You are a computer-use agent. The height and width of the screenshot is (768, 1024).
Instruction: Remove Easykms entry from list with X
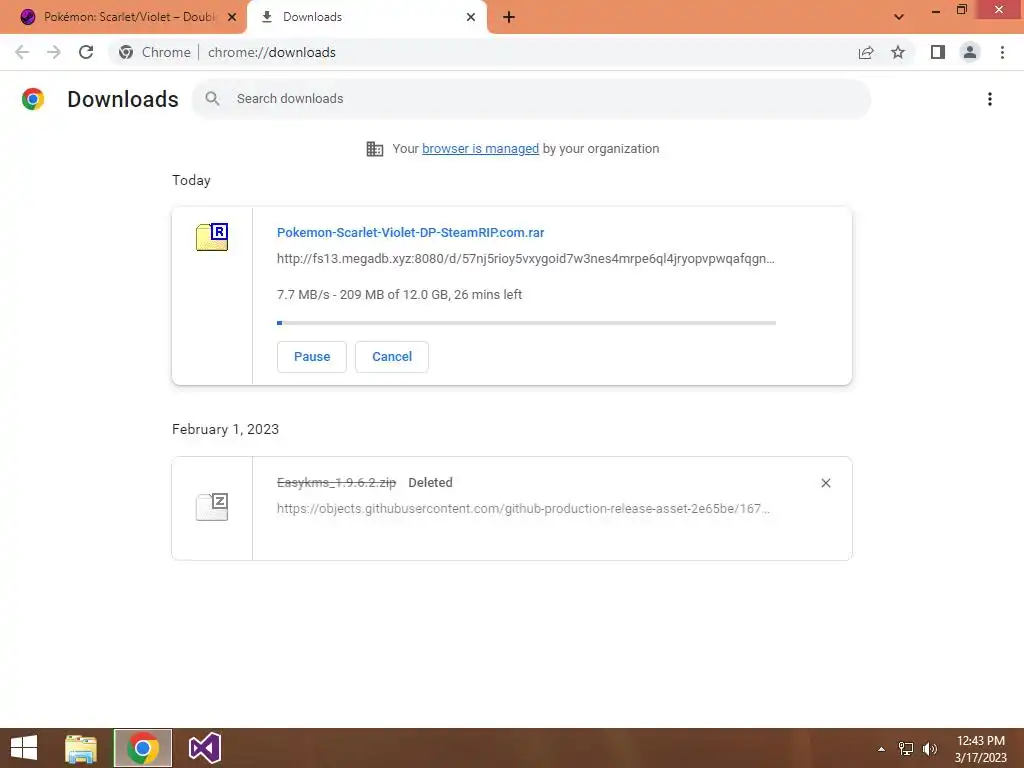click(x=825, y=483)
